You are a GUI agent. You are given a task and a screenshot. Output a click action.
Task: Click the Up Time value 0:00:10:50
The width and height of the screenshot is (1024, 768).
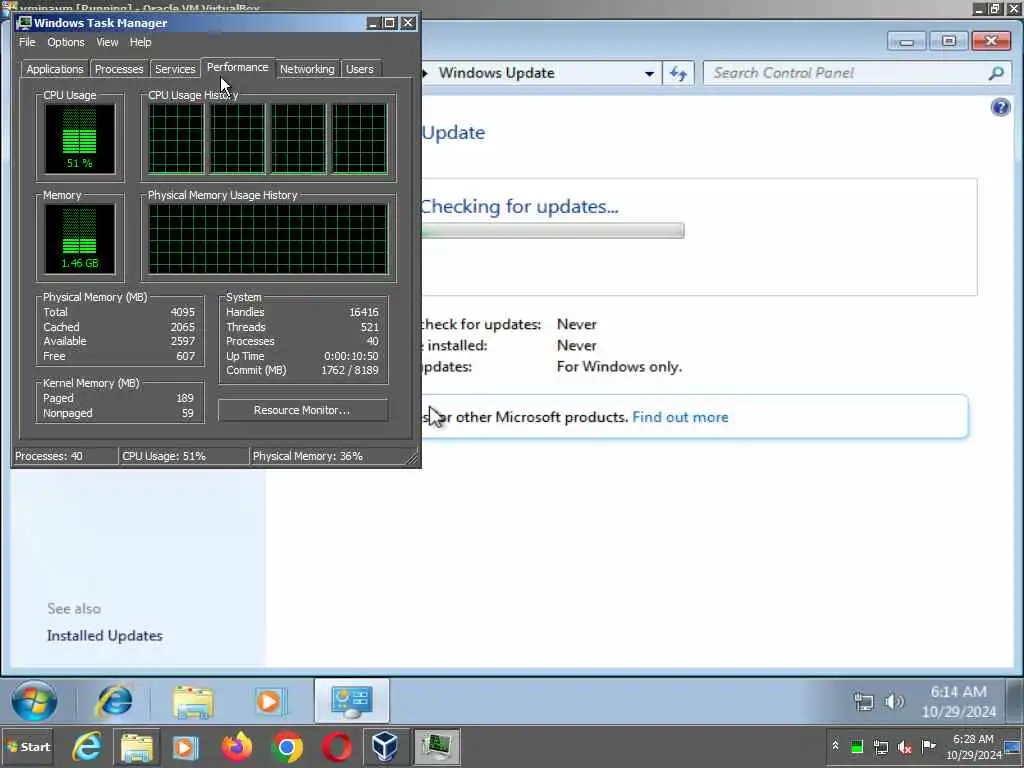point(351,356)
